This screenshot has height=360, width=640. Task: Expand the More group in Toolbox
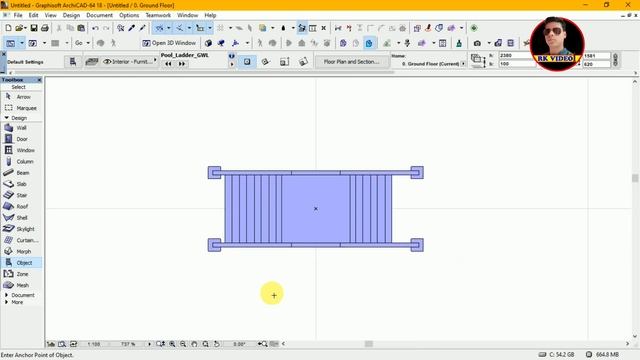7,302
